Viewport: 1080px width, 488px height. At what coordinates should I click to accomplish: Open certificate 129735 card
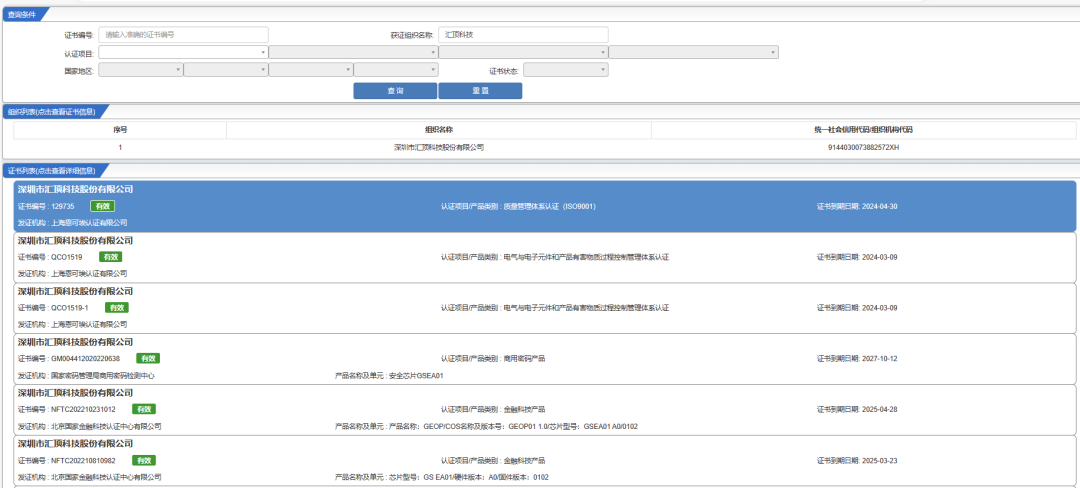[x=544, y=206]
